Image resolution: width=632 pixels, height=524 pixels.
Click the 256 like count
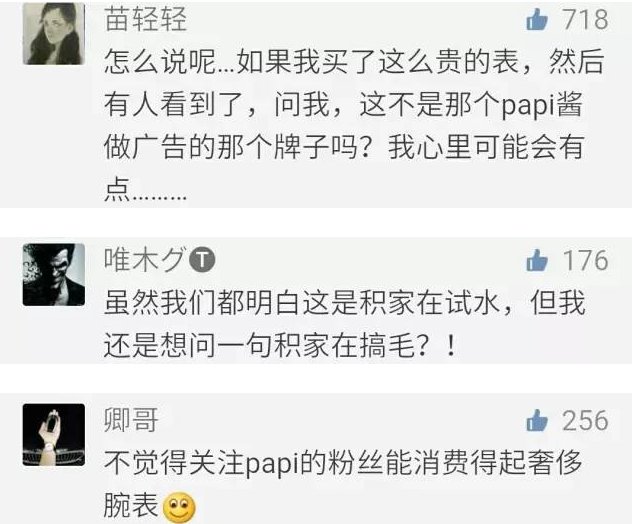[585, 420]
